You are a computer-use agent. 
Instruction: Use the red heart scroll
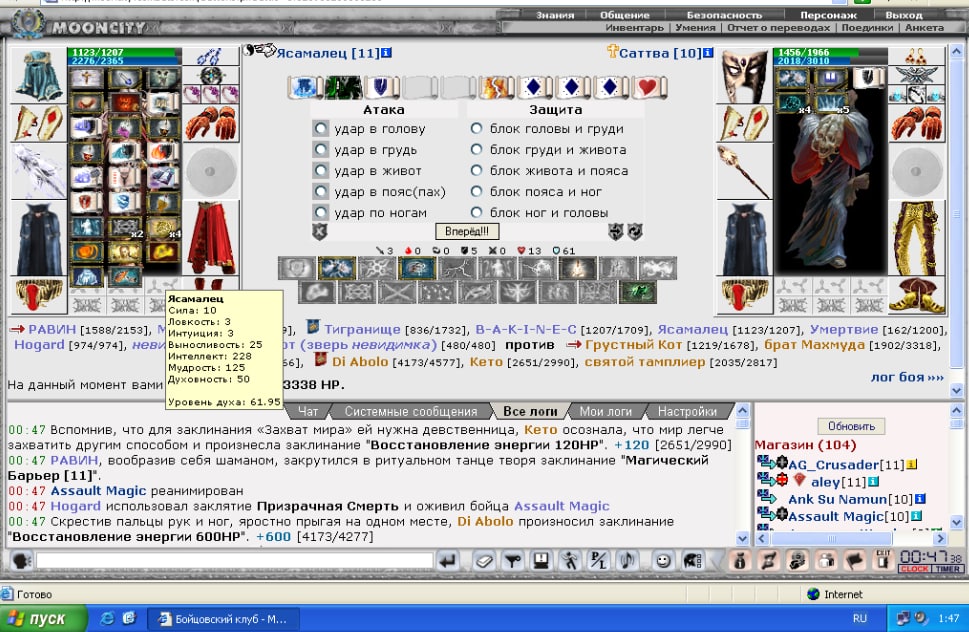point(648,87)
